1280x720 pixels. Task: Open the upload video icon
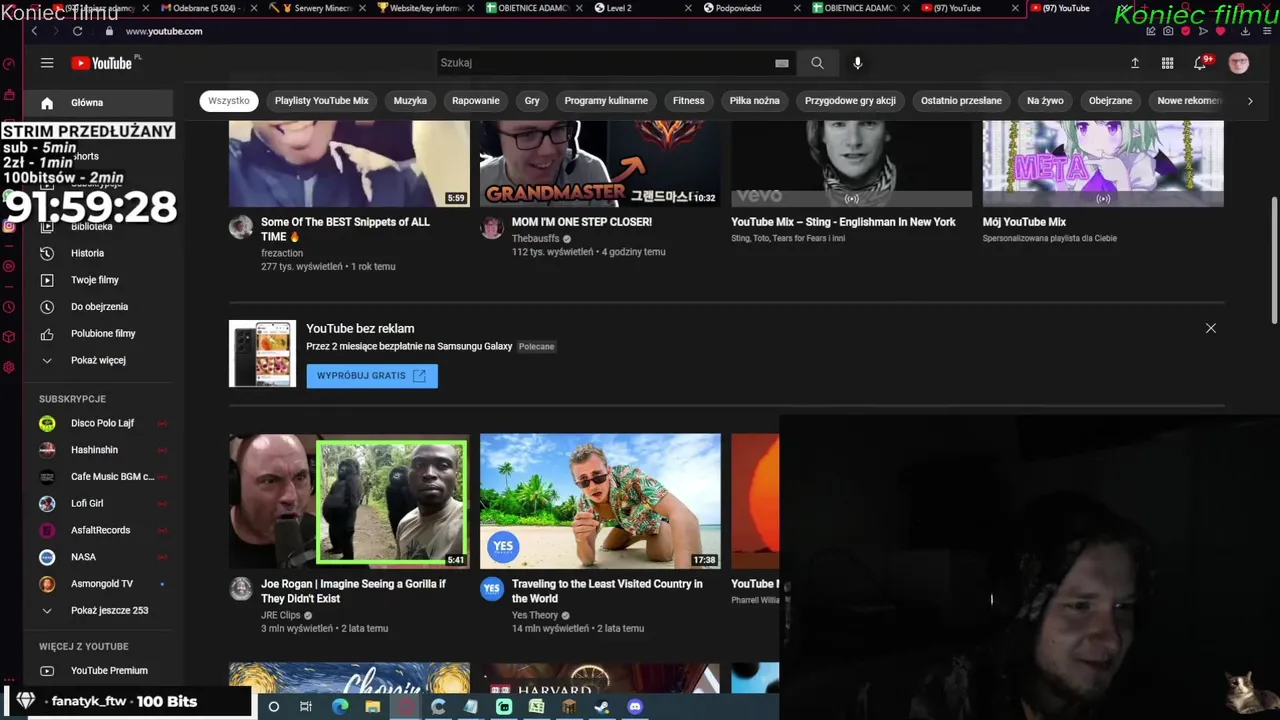(x=1135, y=63)
